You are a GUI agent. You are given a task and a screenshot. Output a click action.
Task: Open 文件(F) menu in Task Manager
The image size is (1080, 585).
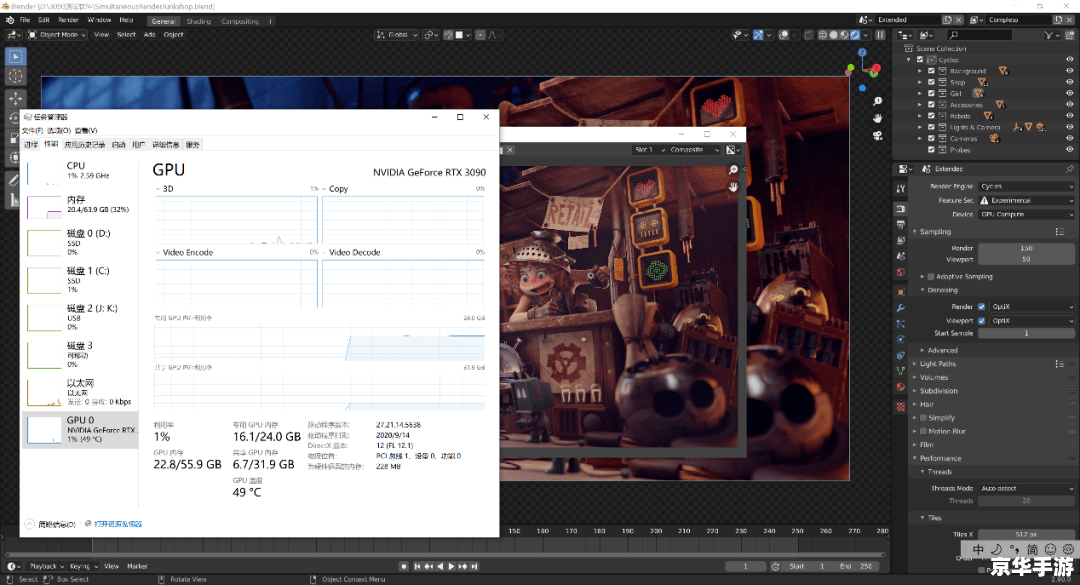coord(32,130)
